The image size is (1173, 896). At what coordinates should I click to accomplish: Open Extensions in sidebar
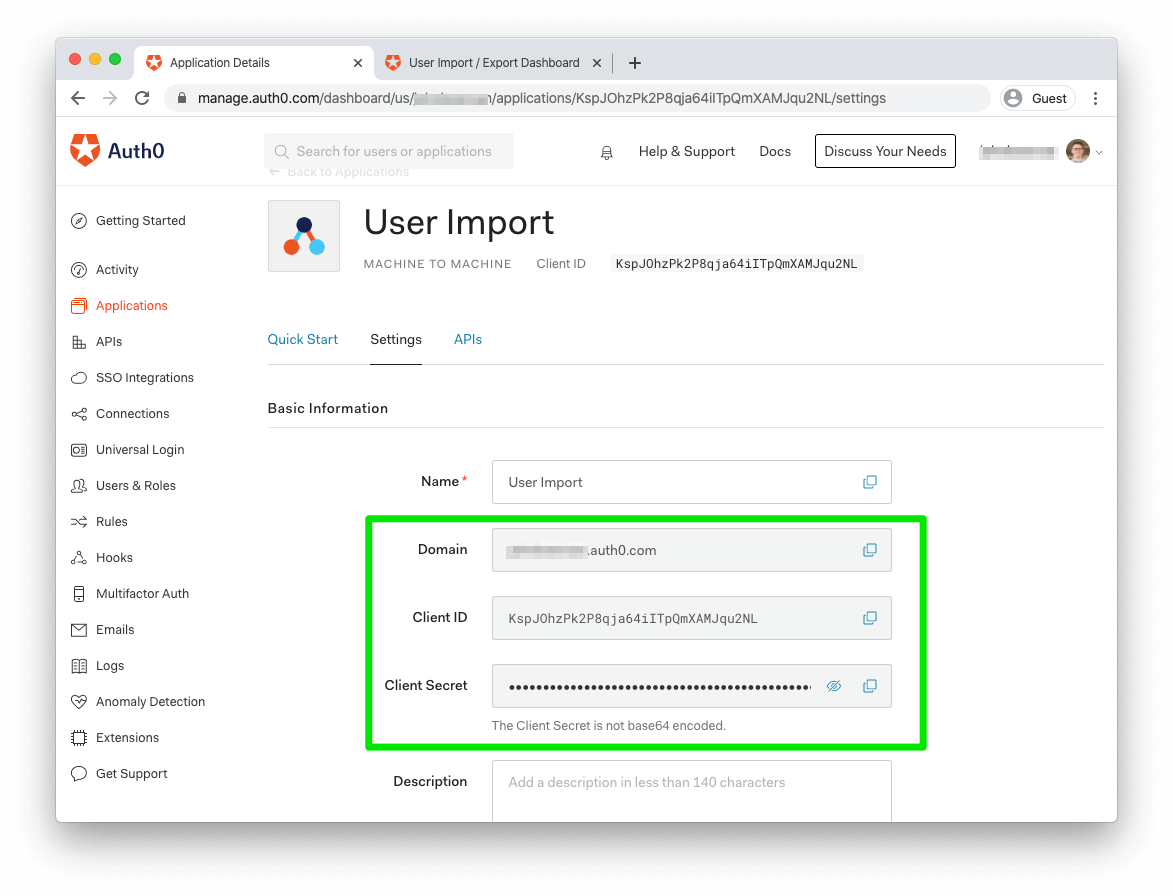click(115, 737)
